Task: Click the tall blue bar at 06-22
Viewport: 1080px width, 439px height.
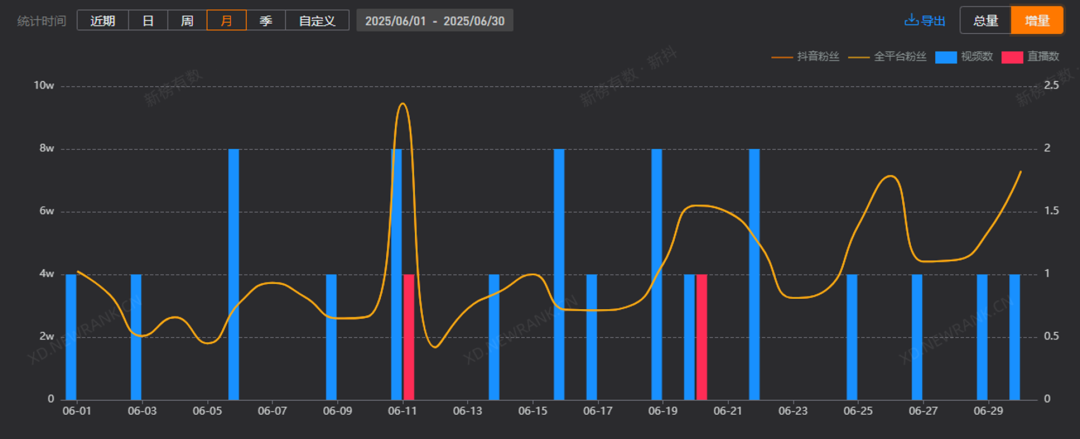Action: point(754,274)
